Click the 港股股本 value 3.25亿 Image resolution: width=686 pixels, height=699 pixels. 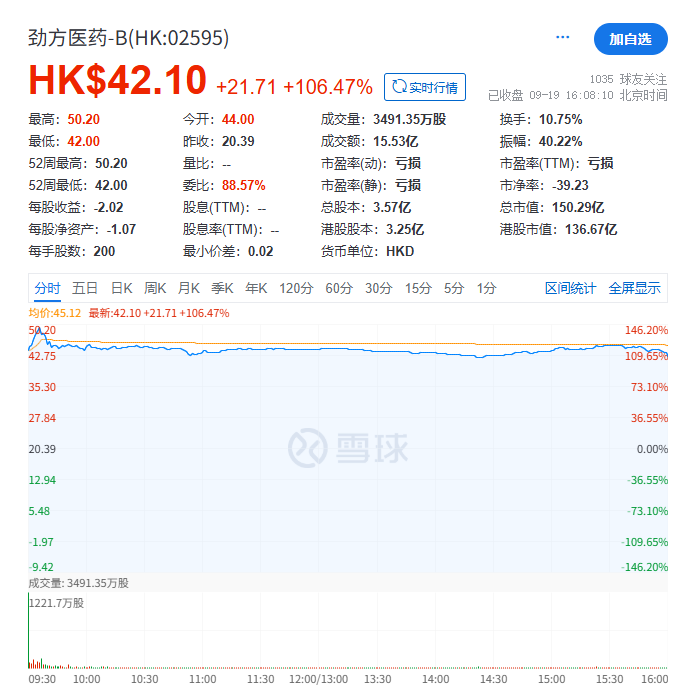[405, 230]
